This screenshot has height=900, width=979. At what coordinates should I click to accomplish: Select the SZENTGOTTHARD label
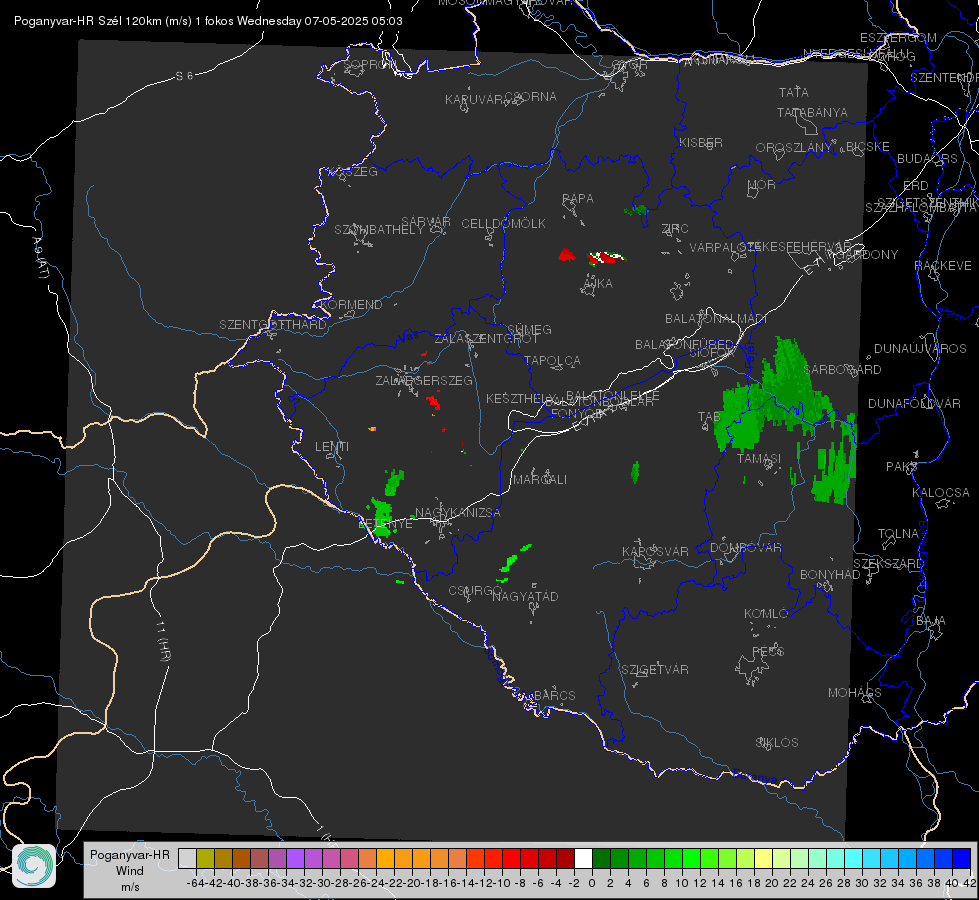coord(273,325)
